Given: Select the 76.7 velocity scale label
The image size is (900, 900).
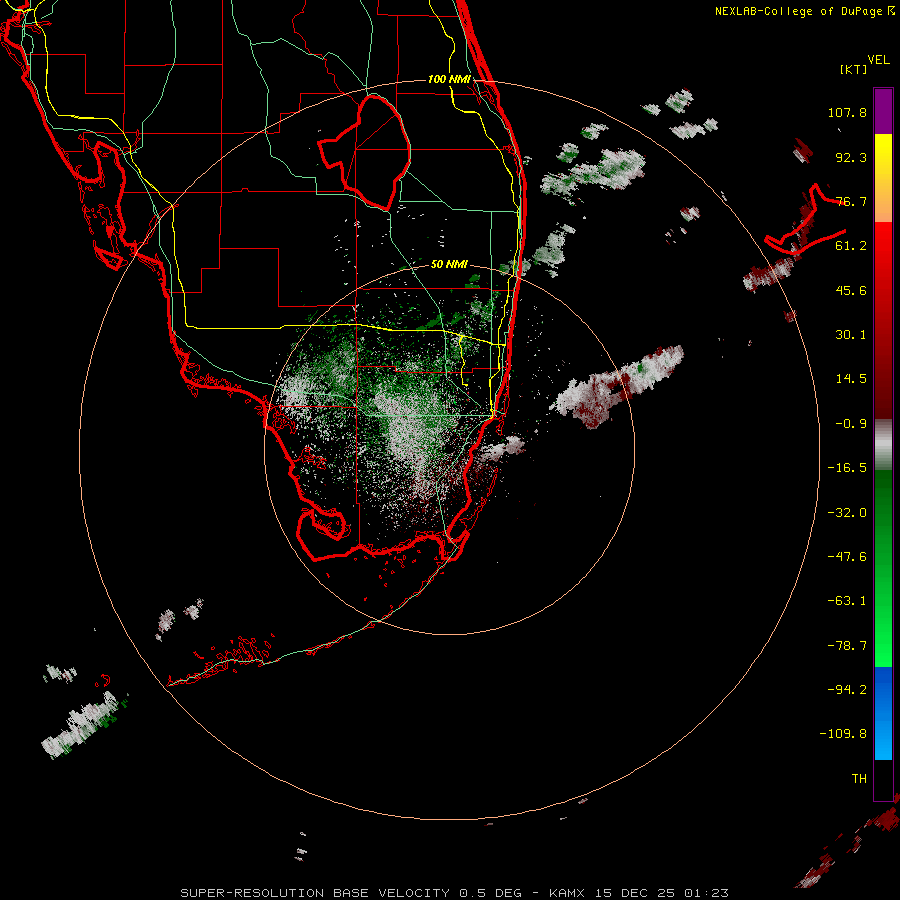Looking at the screenshot, I should [x=851, y=201].
